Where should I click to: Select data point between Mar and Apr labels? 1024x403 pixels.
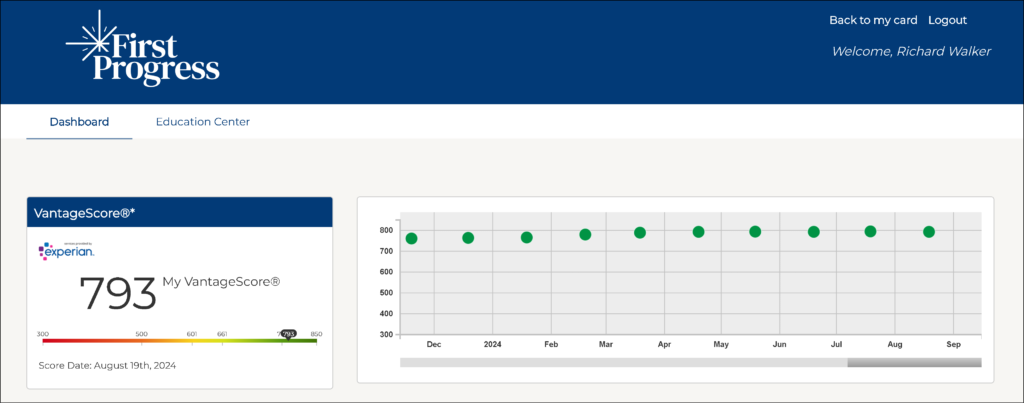pos(640,232)
